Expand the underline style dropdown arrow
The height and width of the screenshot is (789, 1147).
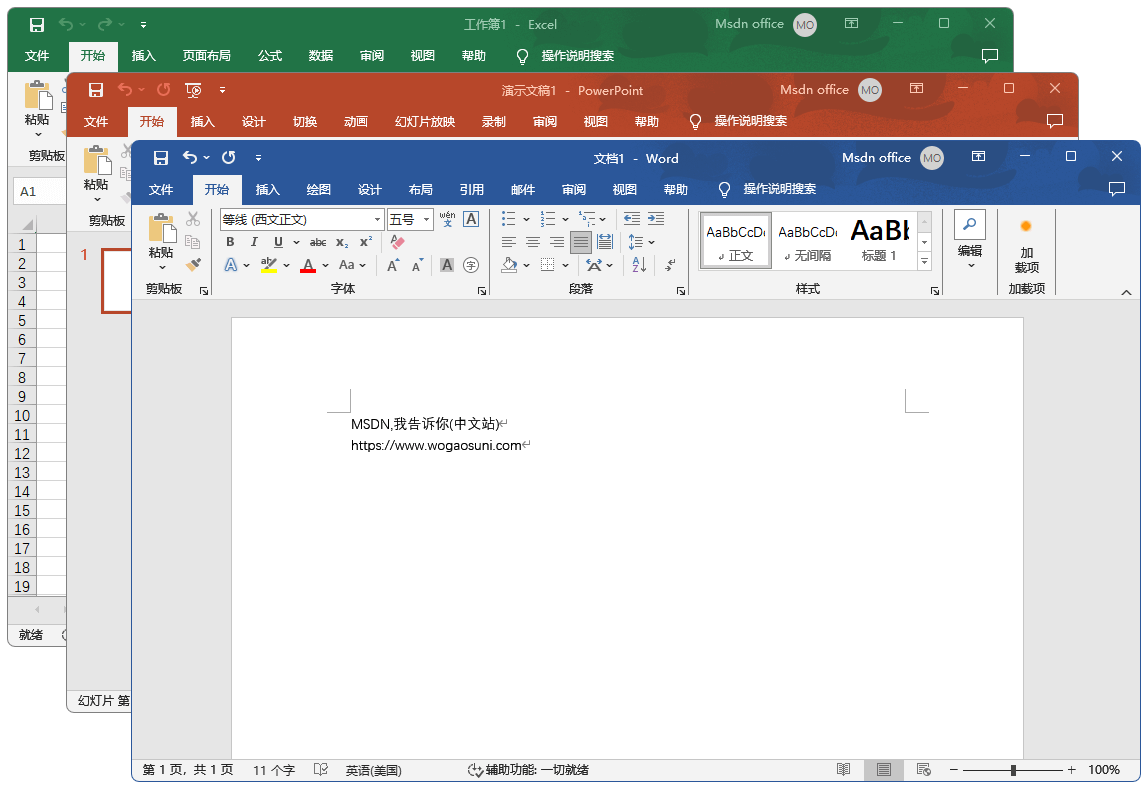296,243
